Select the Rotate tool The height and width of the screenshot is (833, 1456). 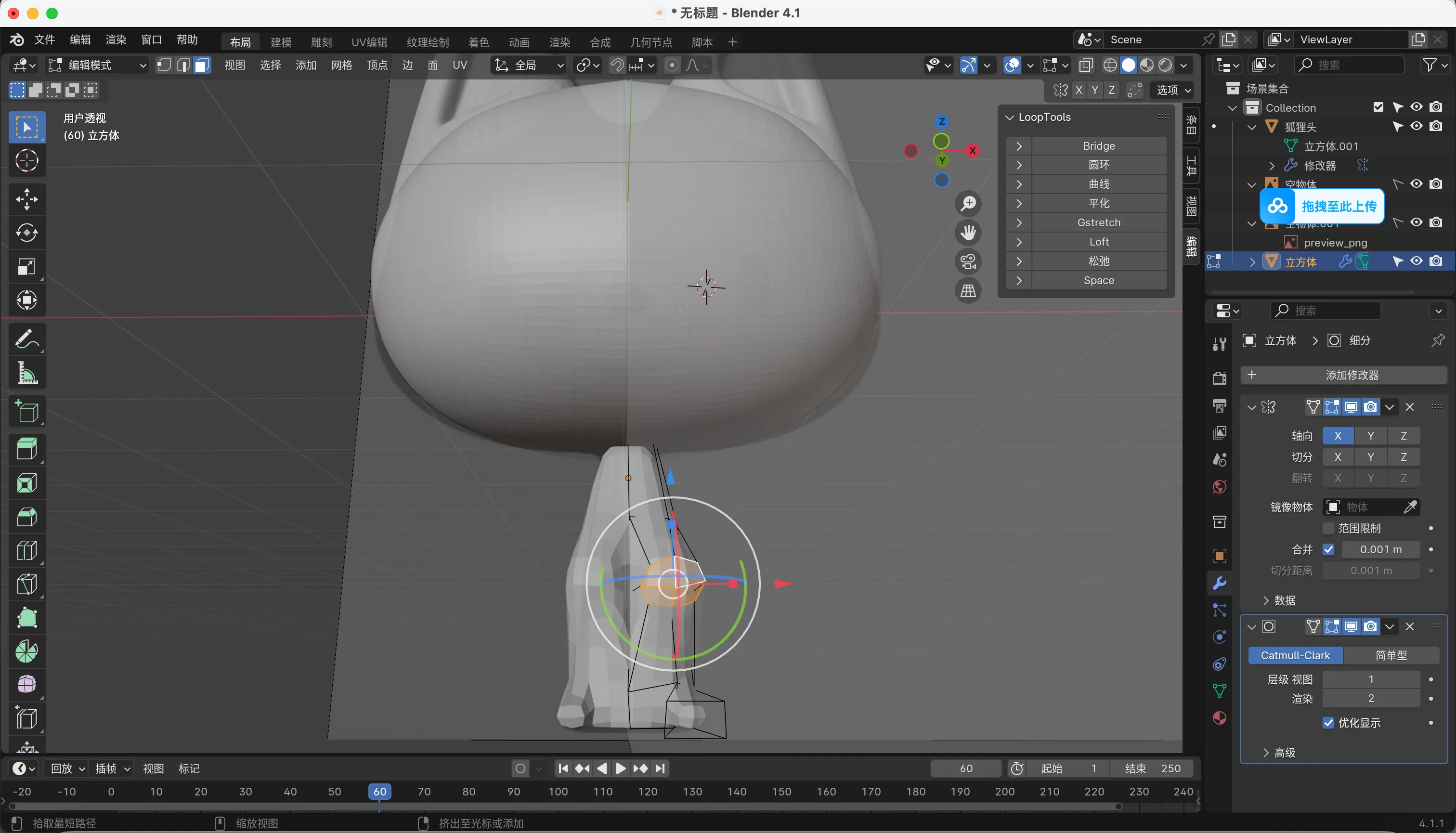26,233
